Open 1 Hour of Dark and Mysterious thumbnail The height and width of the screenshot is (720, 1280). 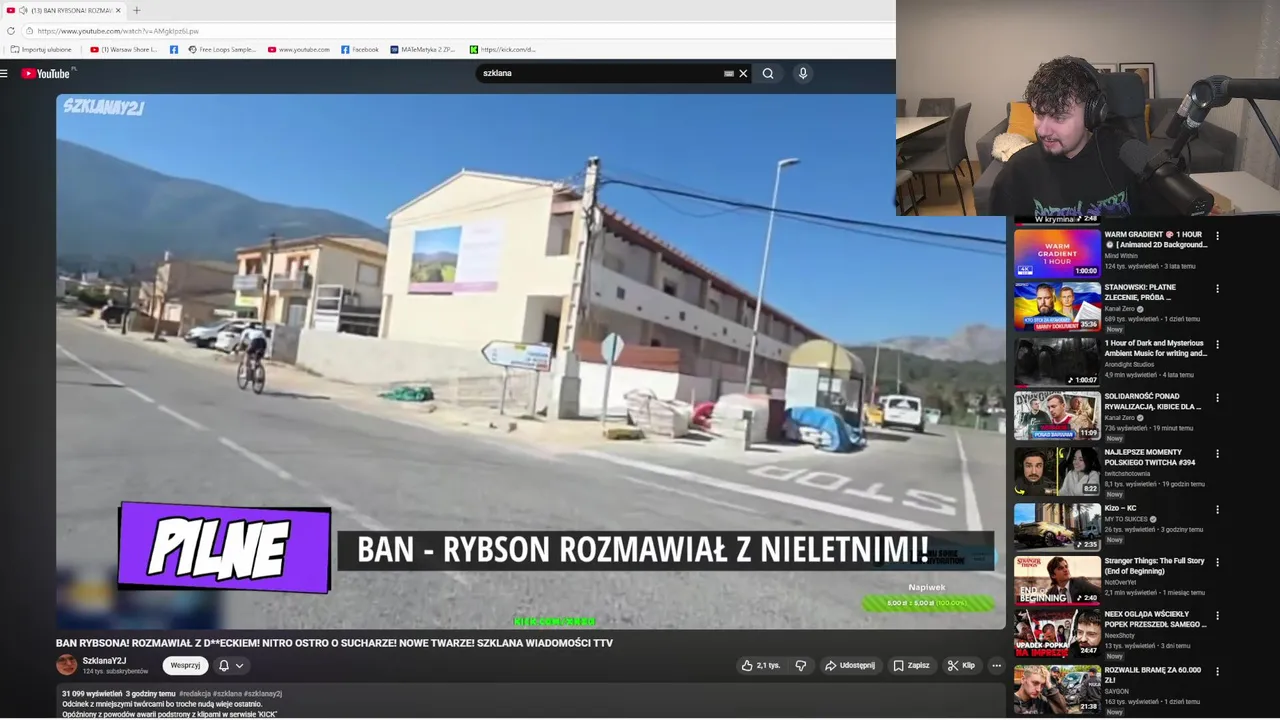tap(1057, 362)
